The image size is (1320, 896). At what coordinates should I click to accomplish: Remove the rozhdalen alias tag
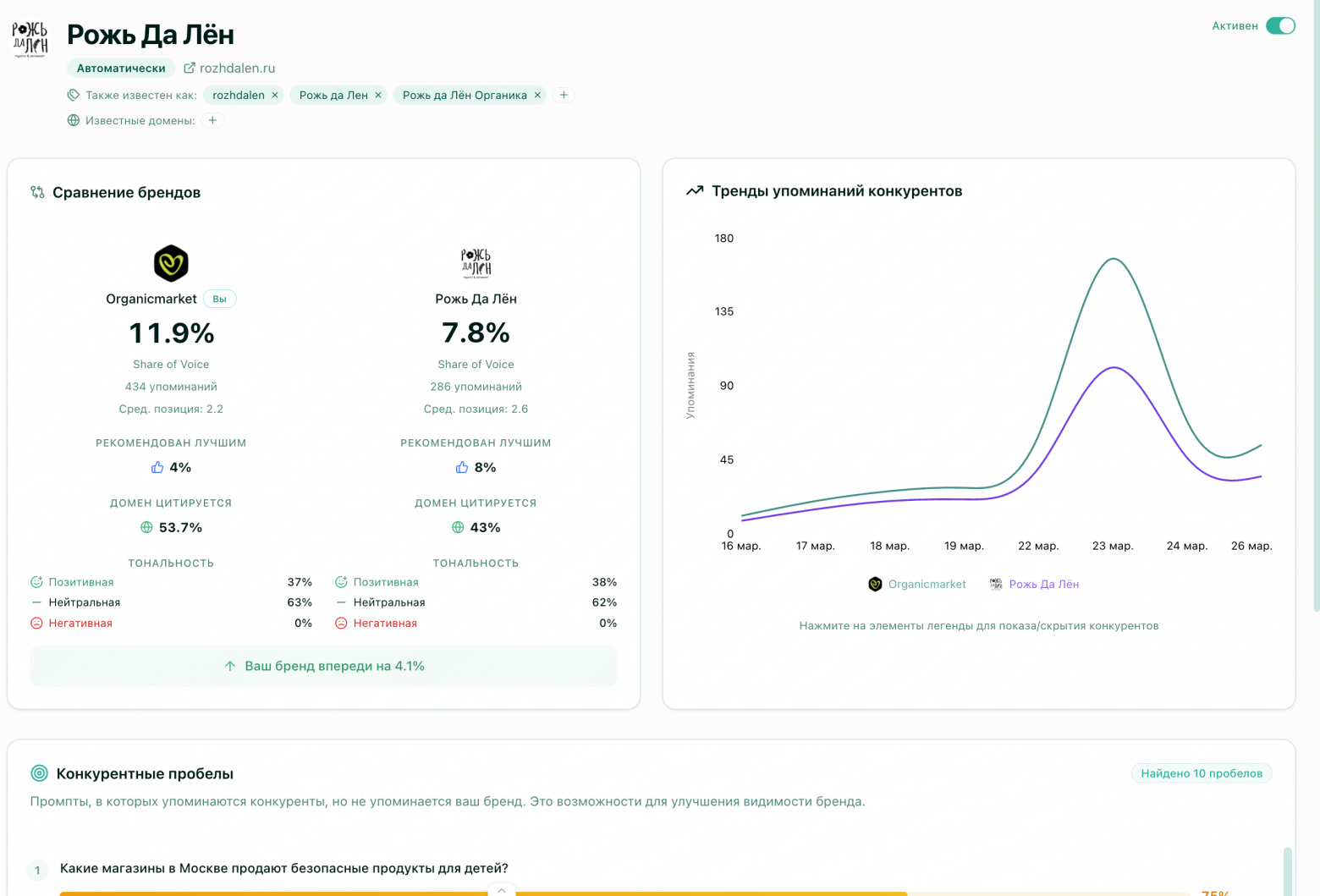pyautogui.click(x=275, y=96)
